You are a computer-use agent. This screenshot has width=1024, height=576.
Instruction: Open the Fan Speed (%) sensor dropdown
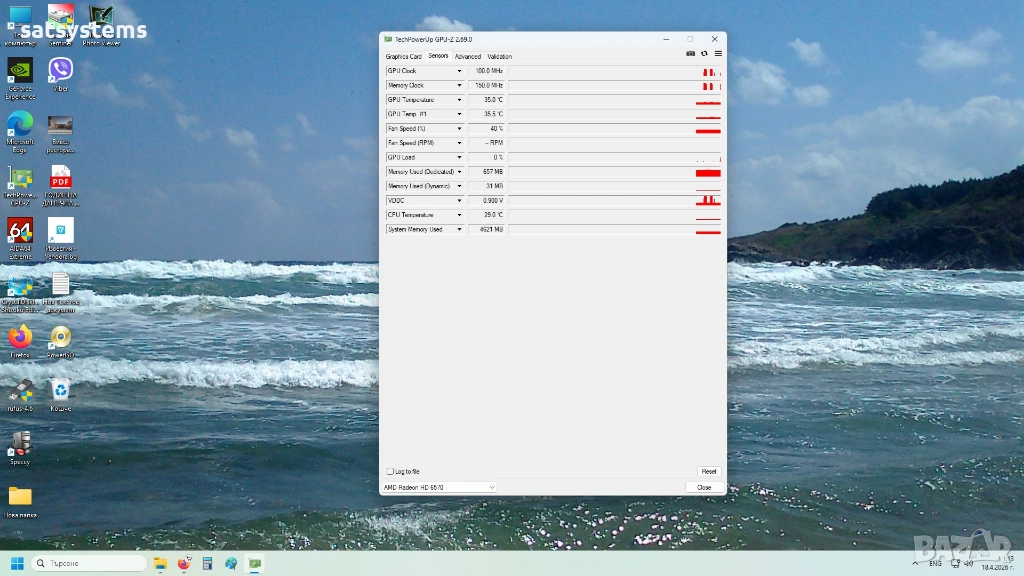[x=459, y=129]
